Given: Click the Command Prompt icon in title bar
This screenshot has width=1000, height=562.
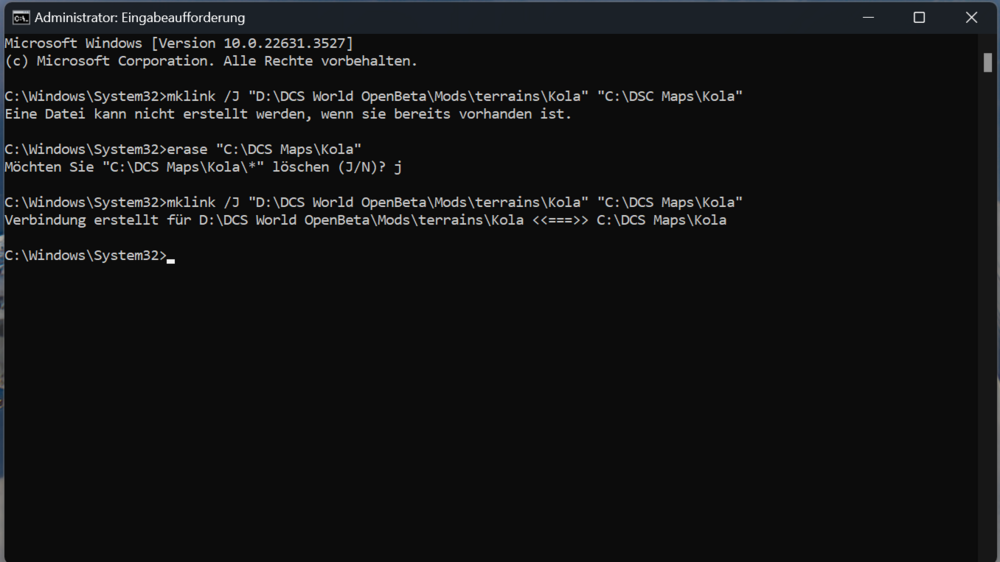Looking at the screenshot, I should point(20,17).
